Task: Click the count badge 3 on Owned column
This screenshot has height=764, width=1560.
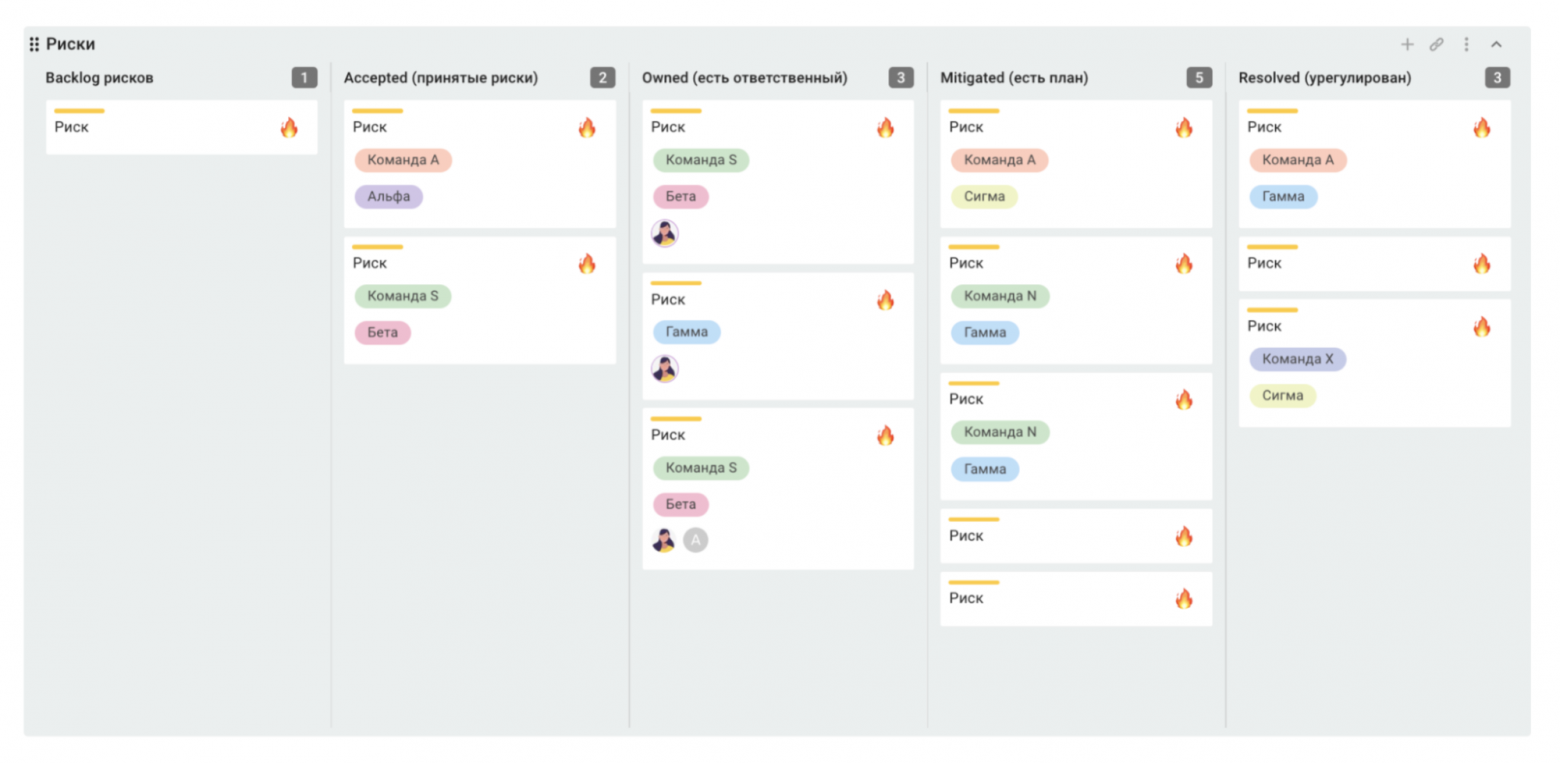Action: tap(900, 78)
